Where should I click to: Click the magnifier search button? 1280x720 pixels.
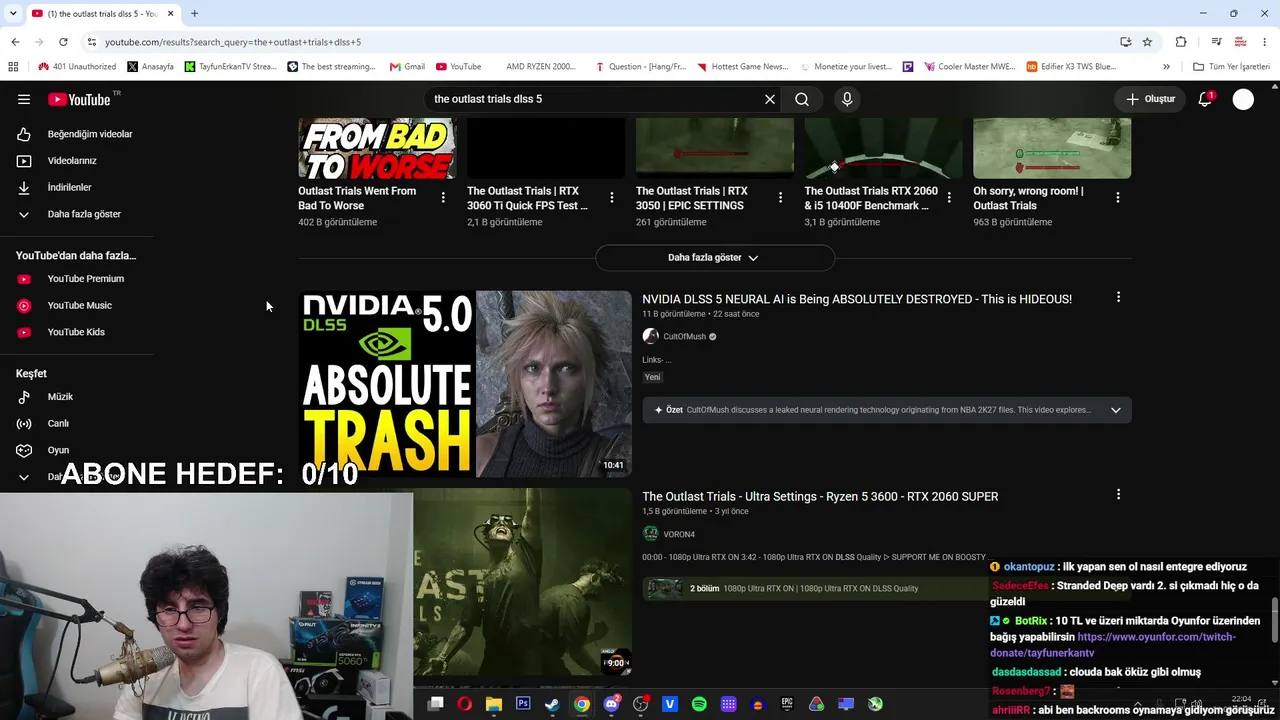tap(802, 99)
